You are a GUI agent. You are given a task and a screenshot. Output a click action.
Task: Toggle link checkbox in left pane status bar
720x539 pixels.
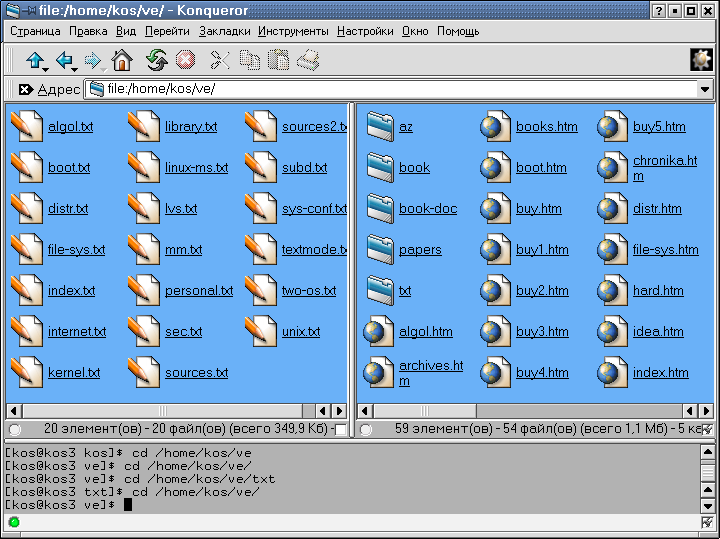tap(340, 430)
